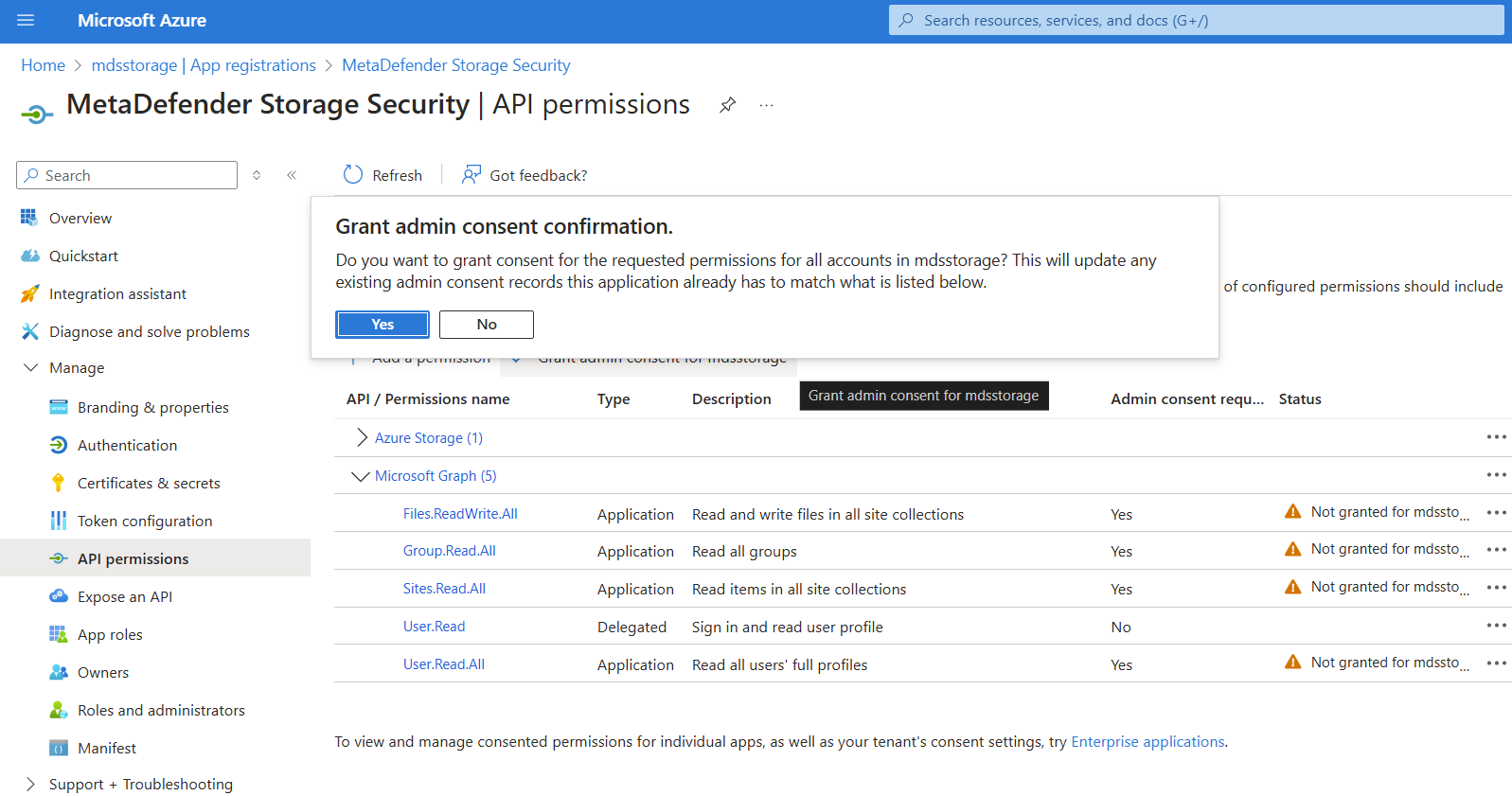The height and width of the screenshot is (796, 1512).
Task: Collapse the sidebar with double chevron
Action: pyautogui.click(x=292, y=175)
